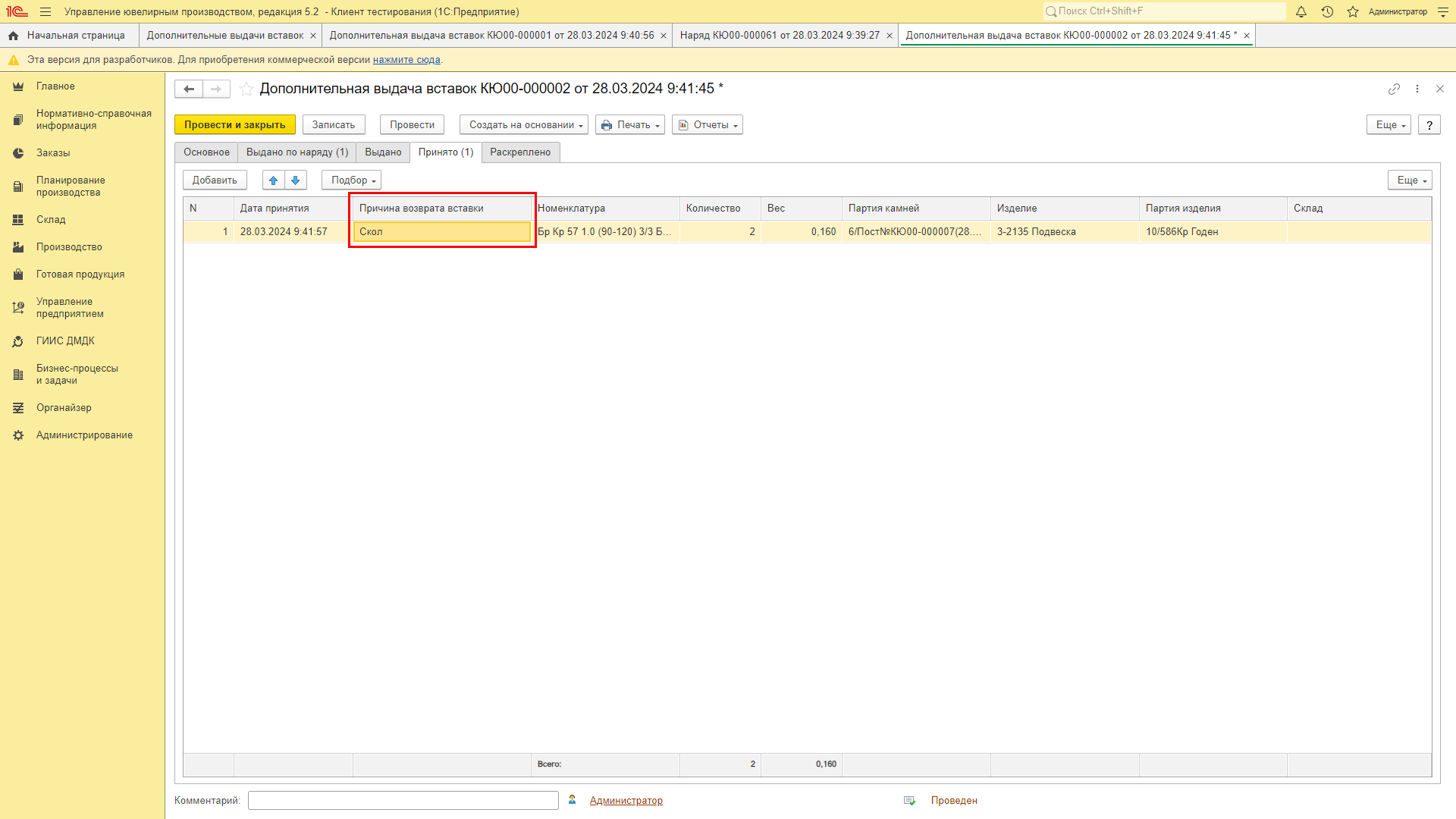
Task: Click the 28.03.2024 9:41:57 date cell
Action: coord(293,232)
